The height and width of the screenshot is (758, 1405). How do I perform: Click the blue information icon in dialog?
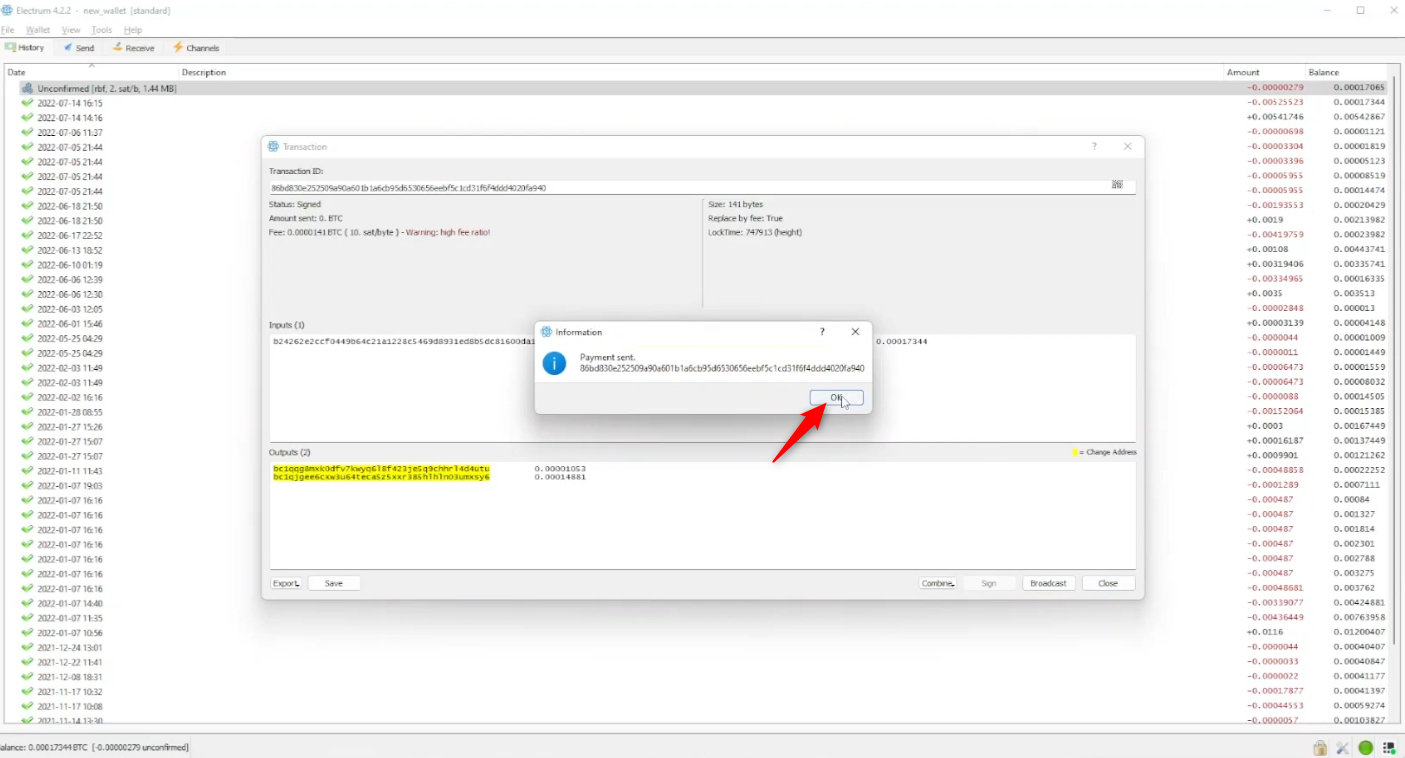(x=554, y=363)
